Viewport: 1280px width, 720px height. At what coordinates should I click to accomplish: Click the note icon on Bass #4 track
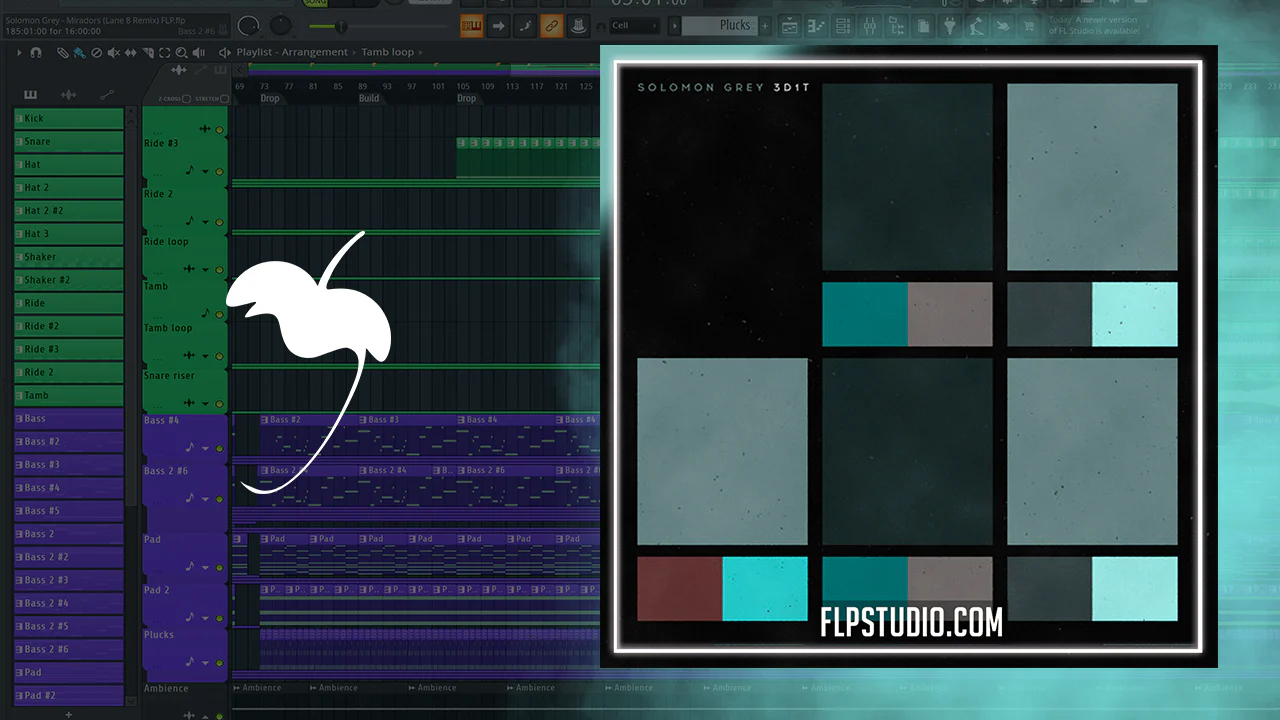point(190,447)
